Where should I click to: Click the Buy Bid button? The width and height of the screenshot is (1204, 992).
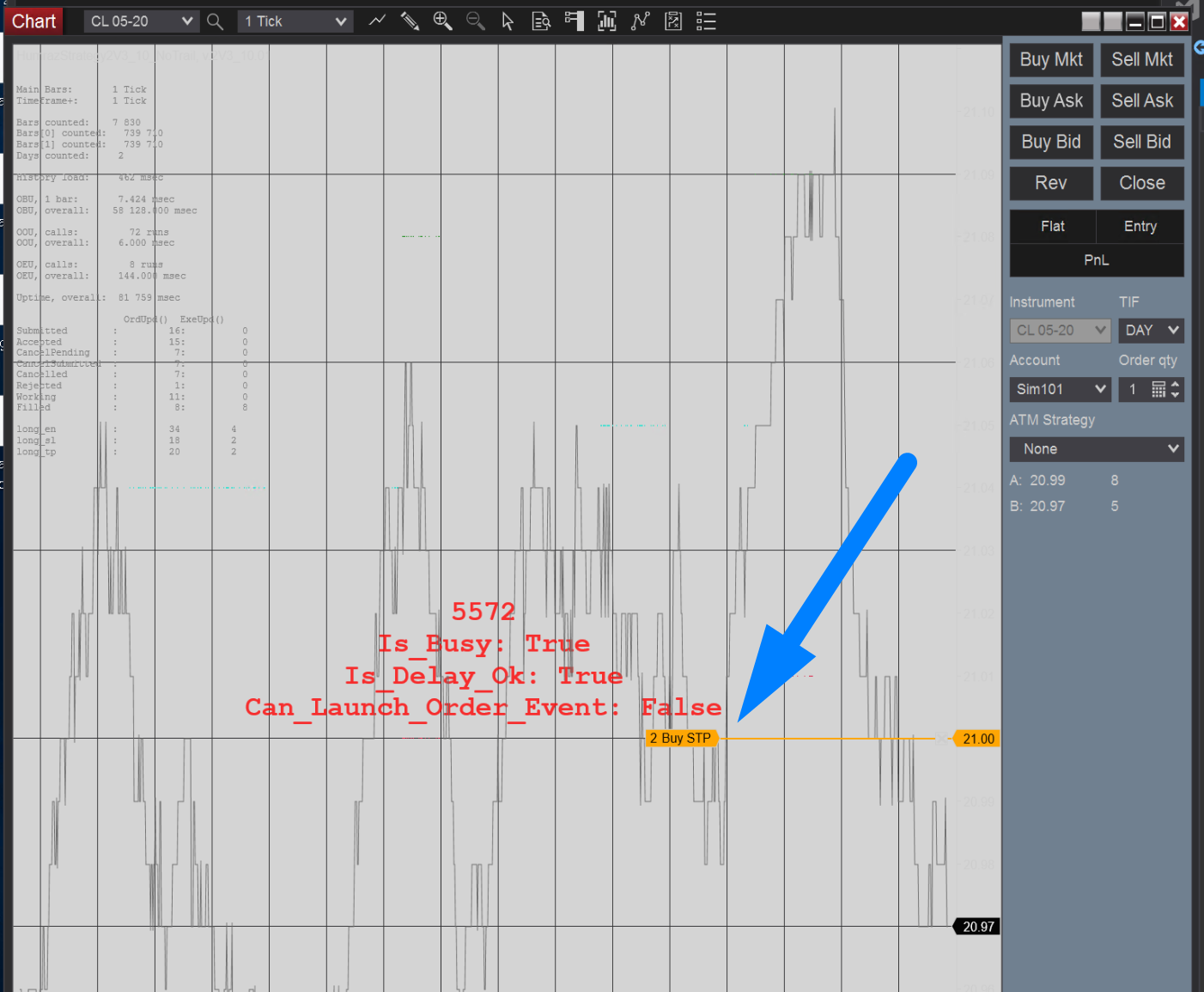pos(1051,143)
